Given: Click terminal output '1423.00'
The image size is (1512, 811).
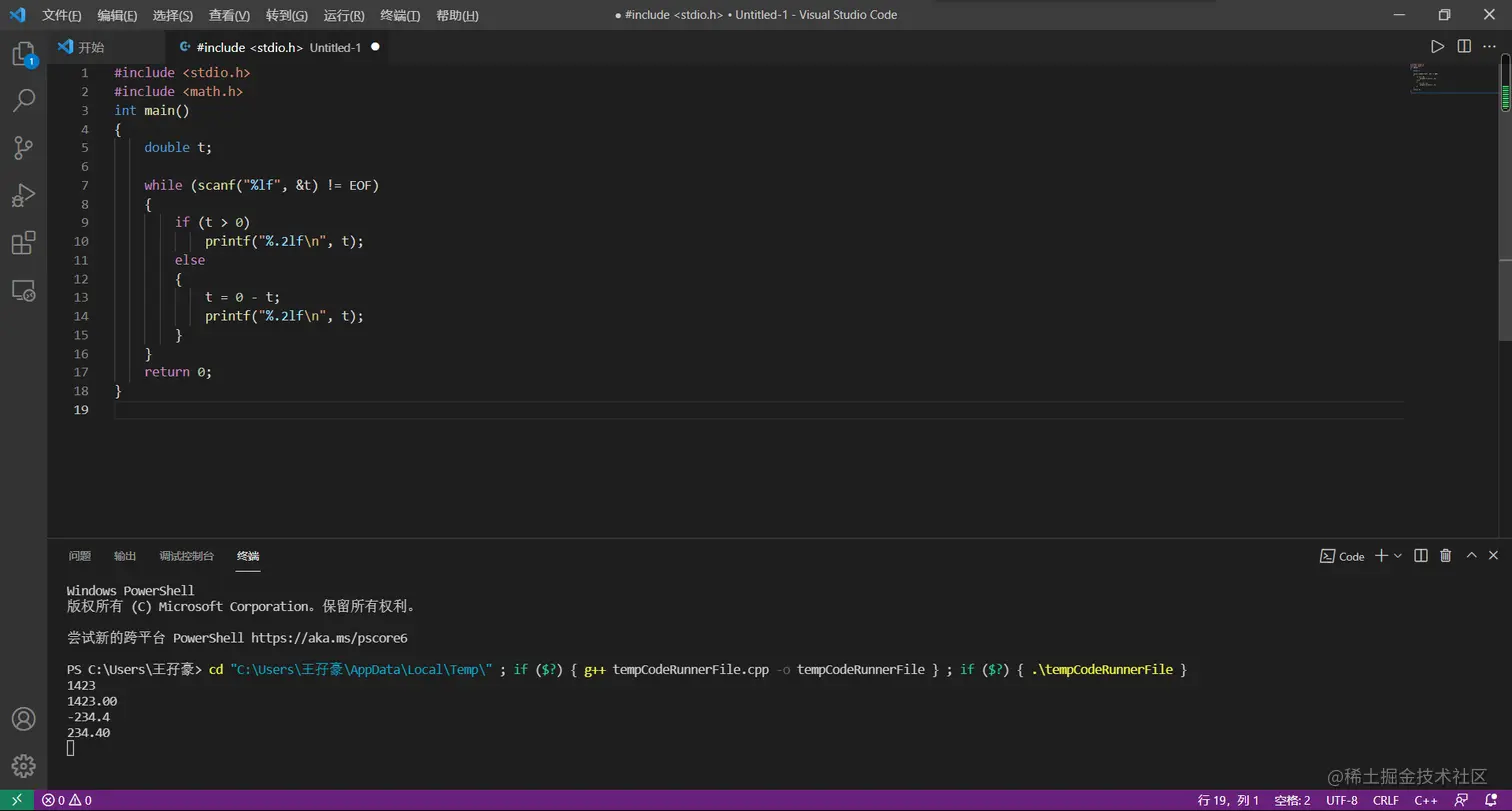Looking at the screenshot, I should 92,701.
